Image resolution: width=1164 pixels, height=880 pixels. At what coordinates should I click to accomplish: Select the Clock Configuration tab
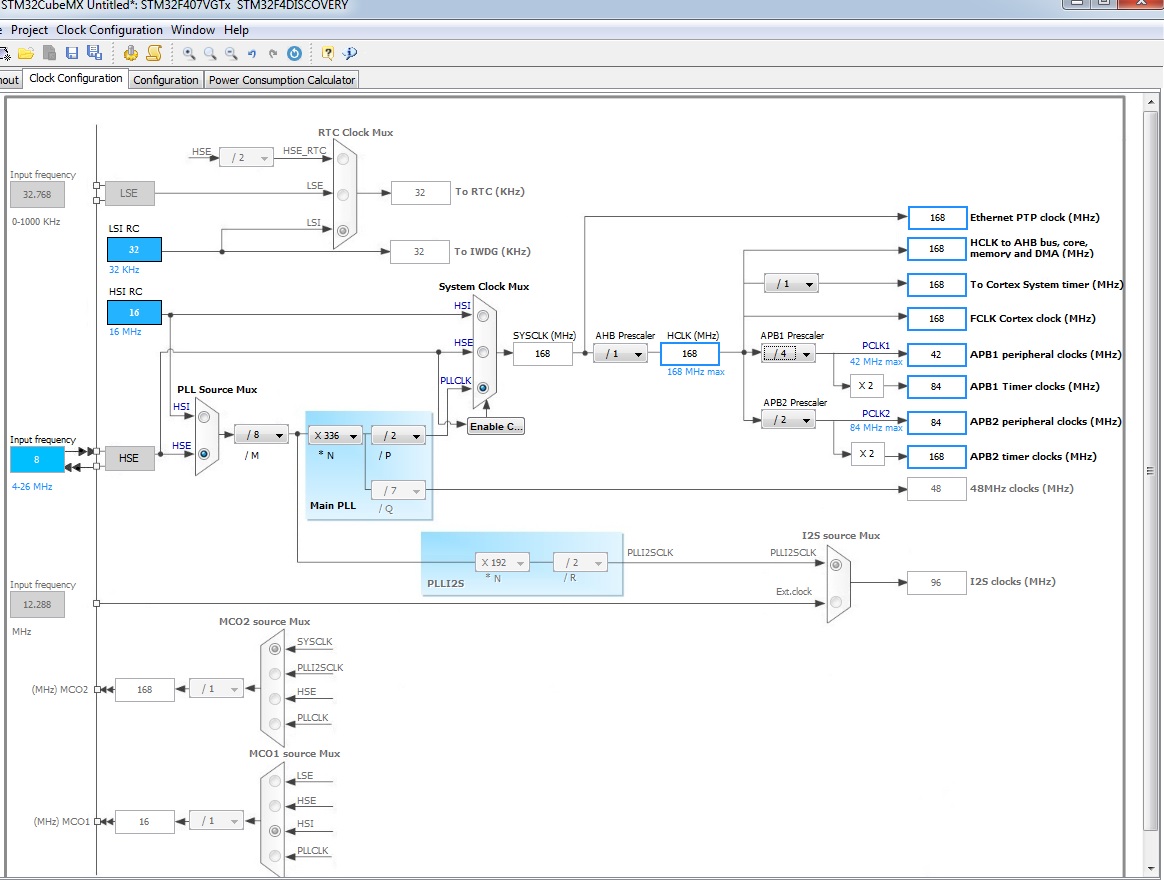pyautogui.click(x=76, y=78)
